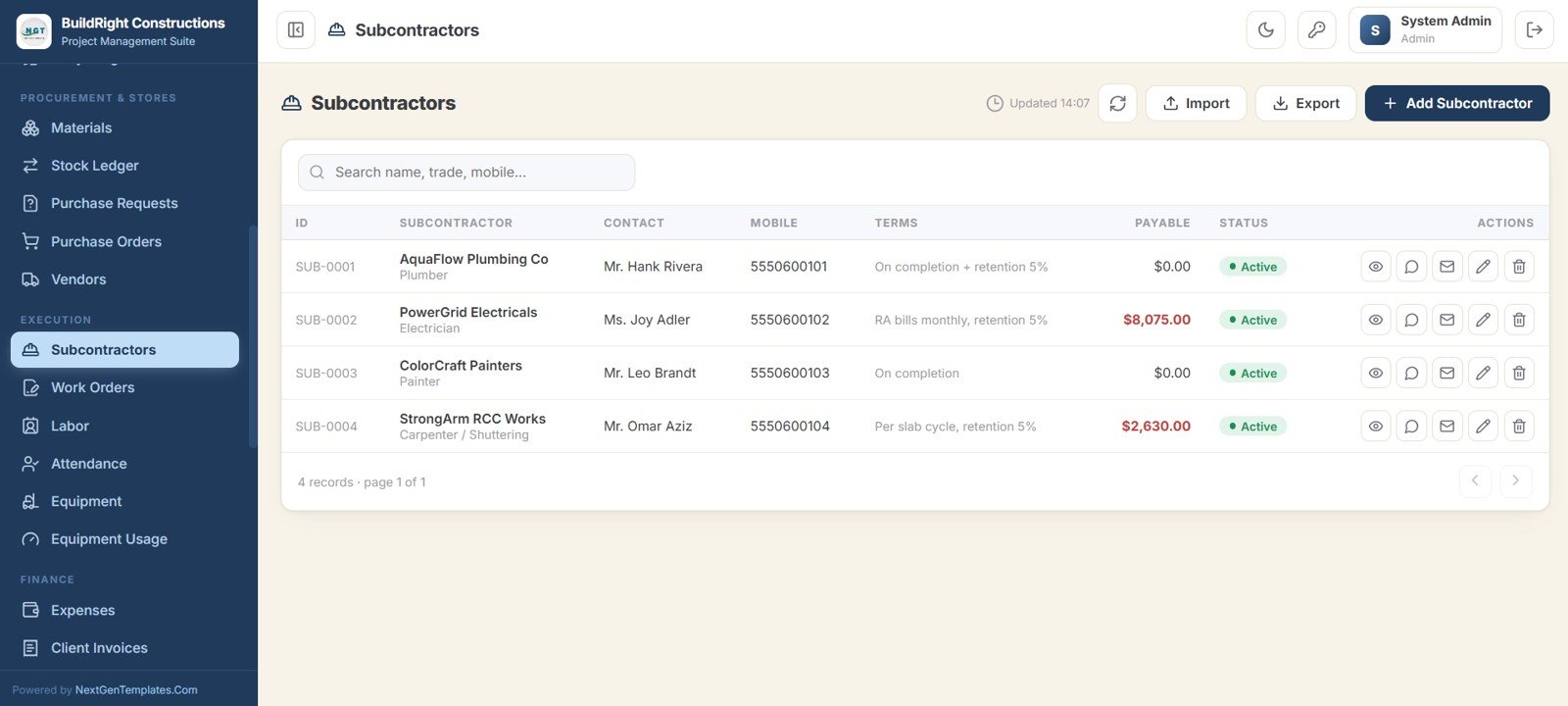
Task: Open Materials in sidebar
Action: [x=124, y=128]
